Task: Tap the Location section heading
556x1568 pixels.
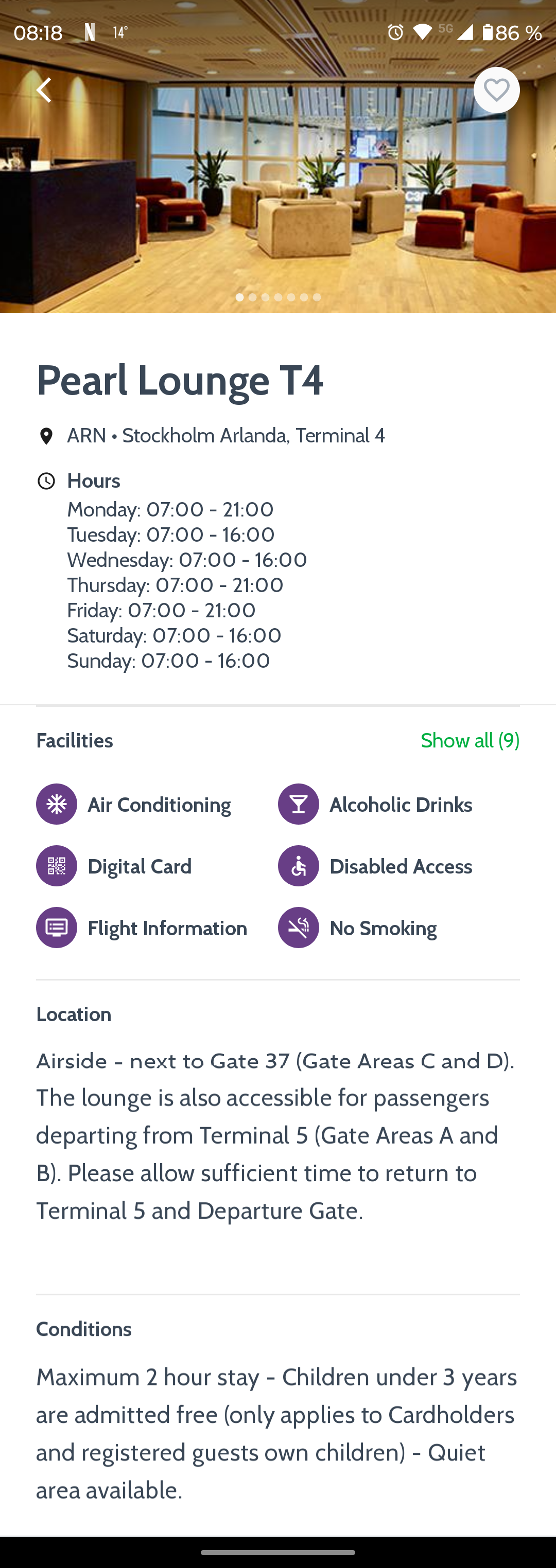Action: 74,1014
